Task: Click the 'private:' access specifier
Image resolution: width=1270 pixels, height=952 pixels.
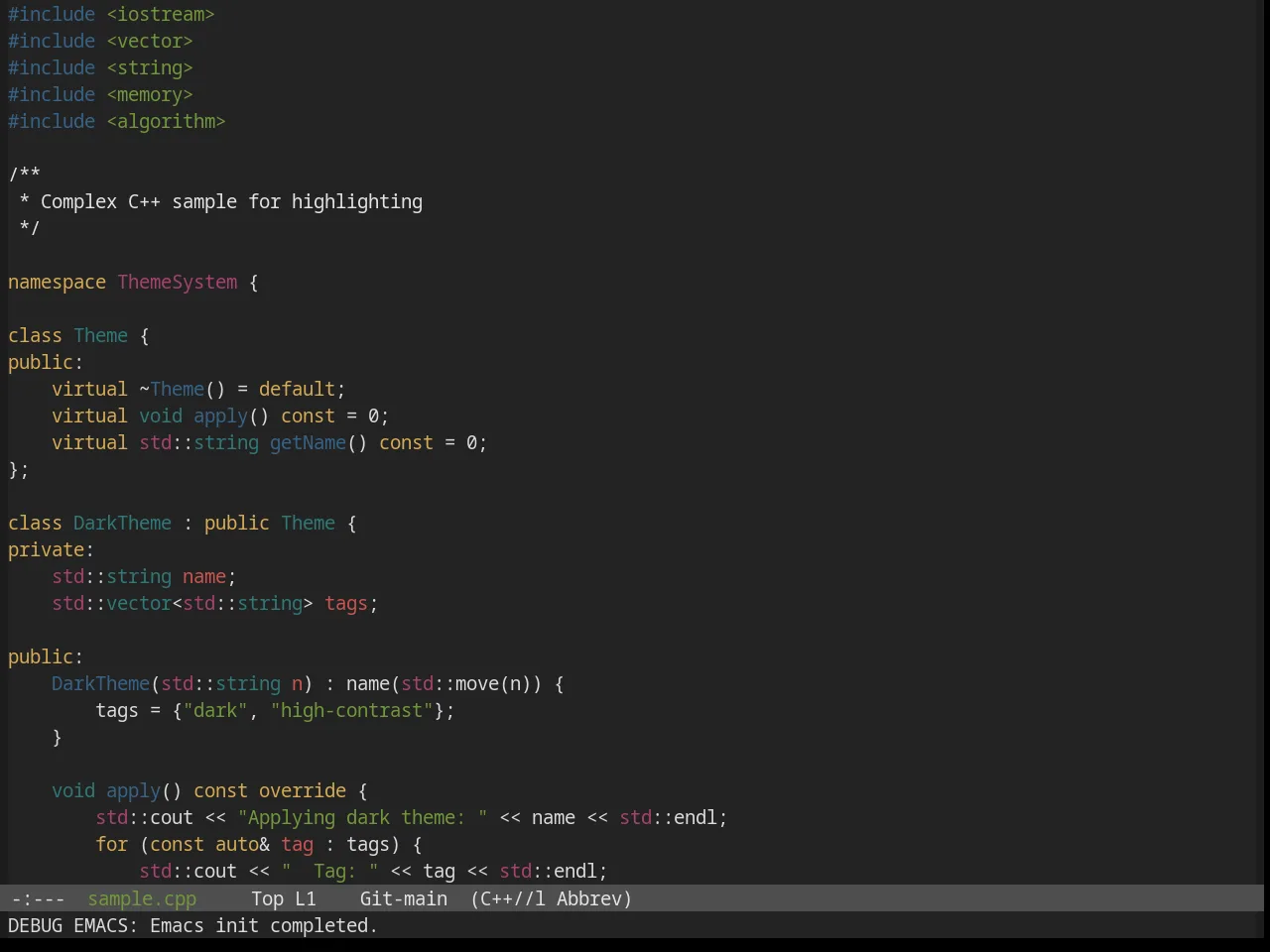Action: 51,549
